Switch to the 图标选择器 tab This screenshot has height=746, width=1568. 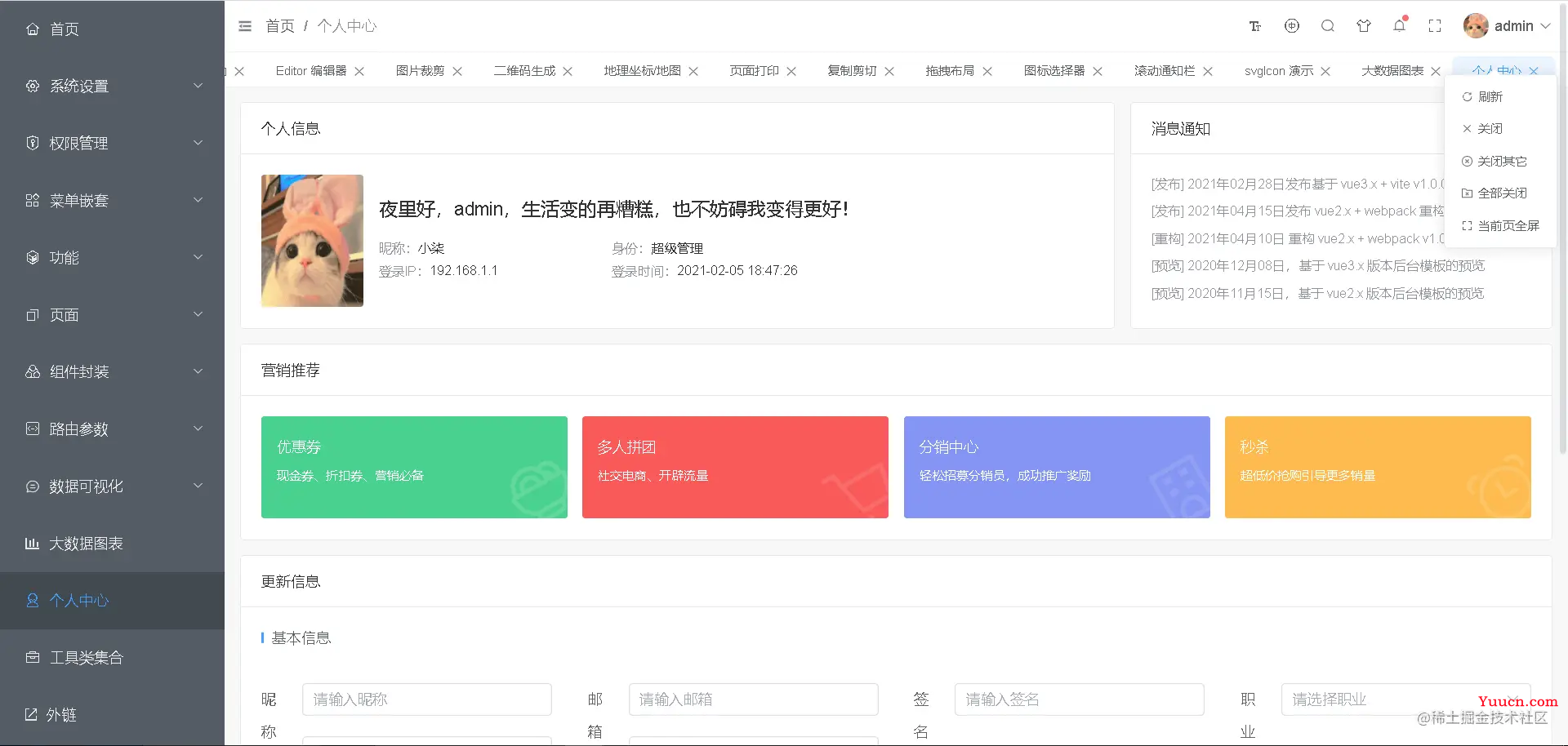(1054, 71)
